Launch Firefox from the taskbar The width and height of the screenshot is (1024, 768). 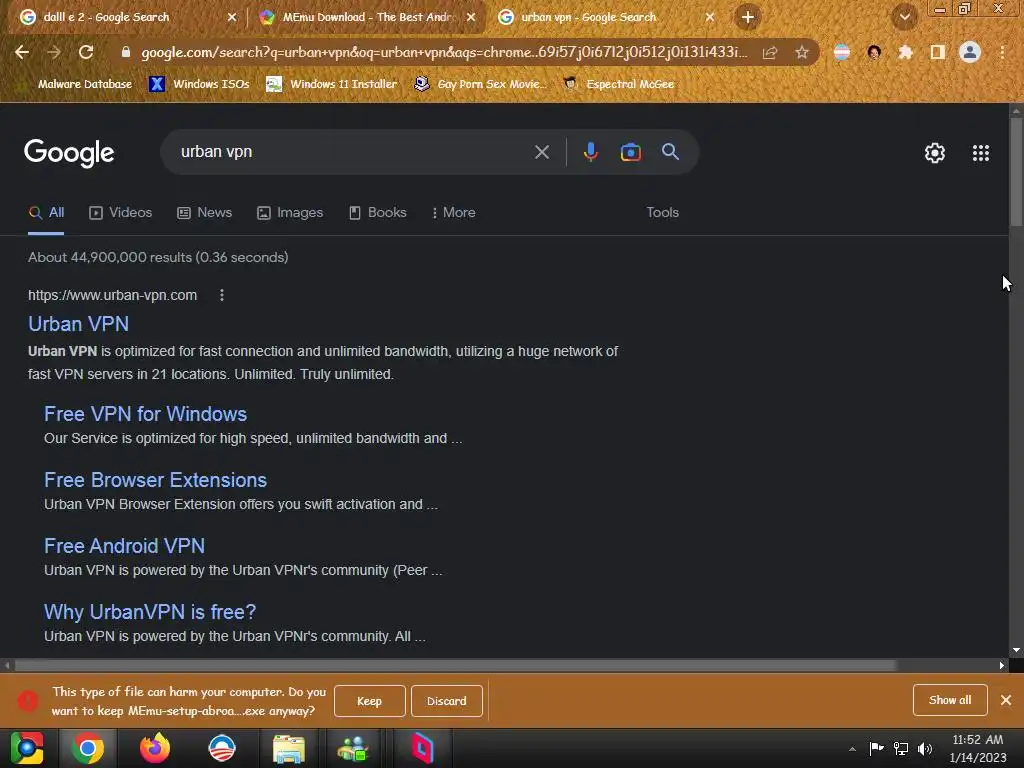(x=155, y=748)
